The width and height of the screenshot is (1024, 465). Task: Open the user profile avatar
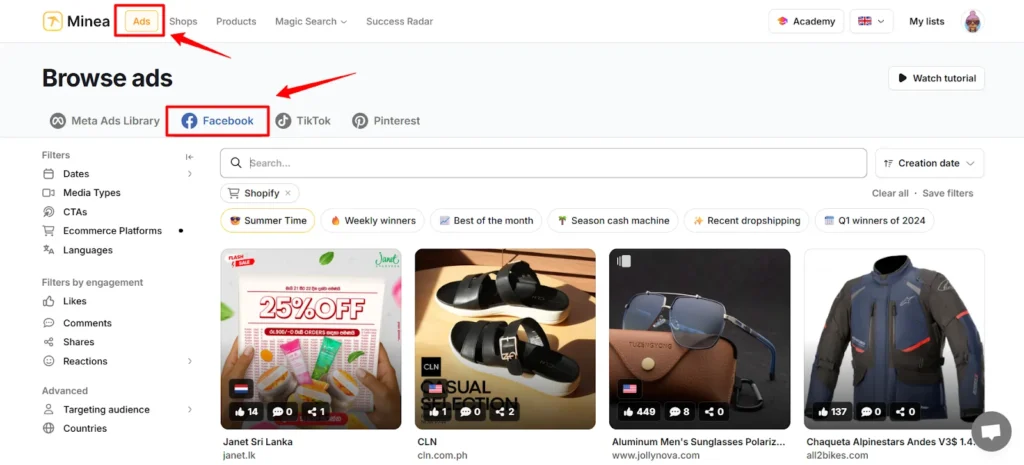[971, 22]
